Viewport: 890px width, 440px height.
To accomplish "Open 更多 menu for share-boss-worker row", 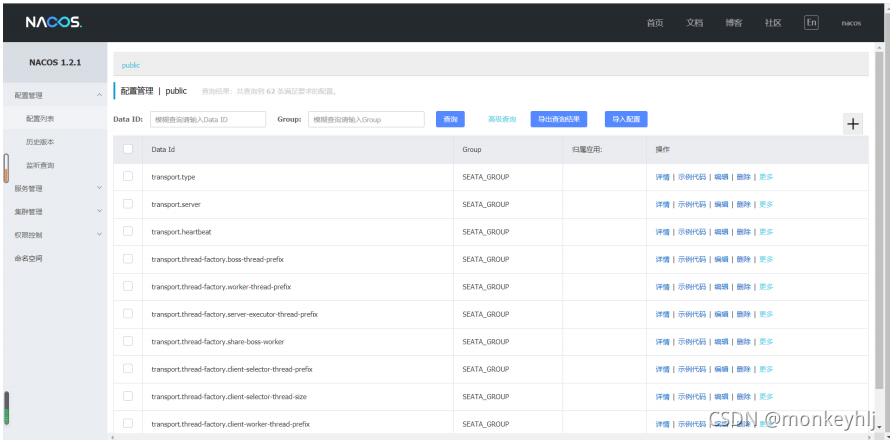I will pyautogui.click(x=766, y=342).
